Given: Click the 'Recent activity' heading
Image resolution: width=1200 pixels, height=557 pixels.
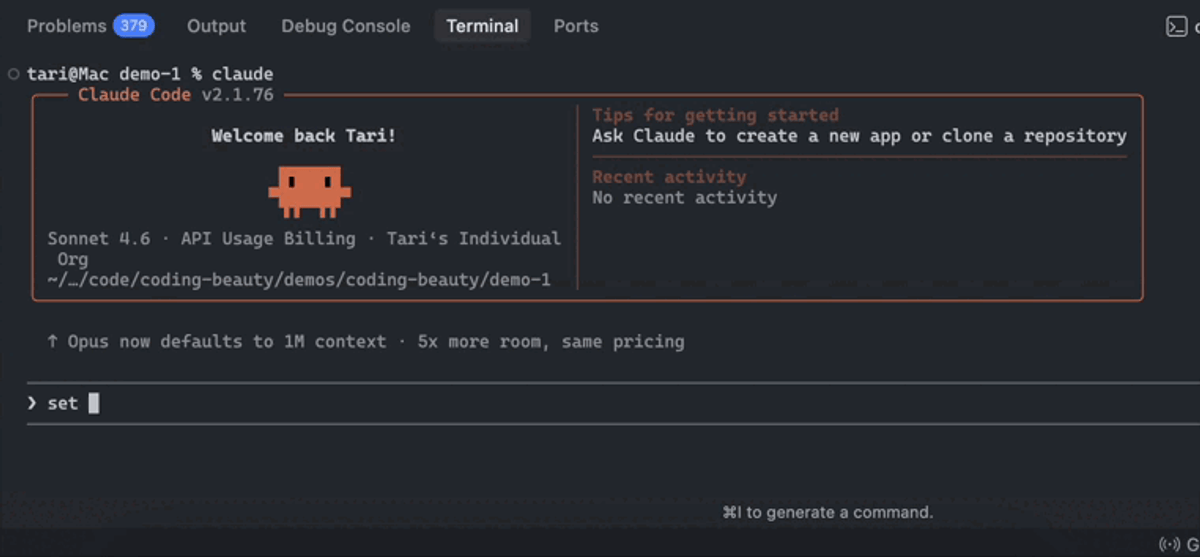Looking at the screenshot, I should (669, 177).
